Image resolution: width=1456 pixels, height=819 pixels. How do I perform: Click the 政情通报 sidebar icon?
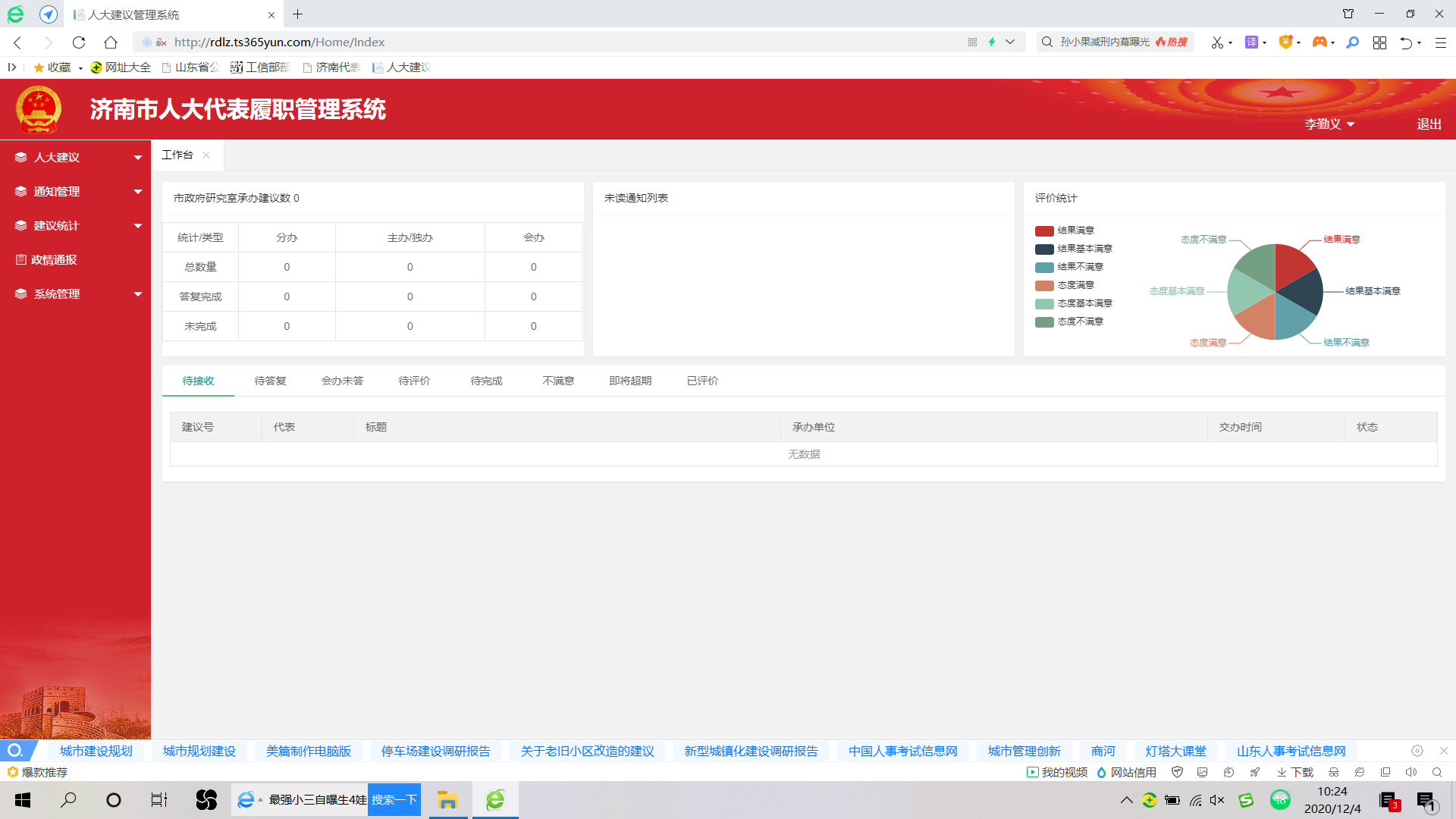[x=21, y=259]
